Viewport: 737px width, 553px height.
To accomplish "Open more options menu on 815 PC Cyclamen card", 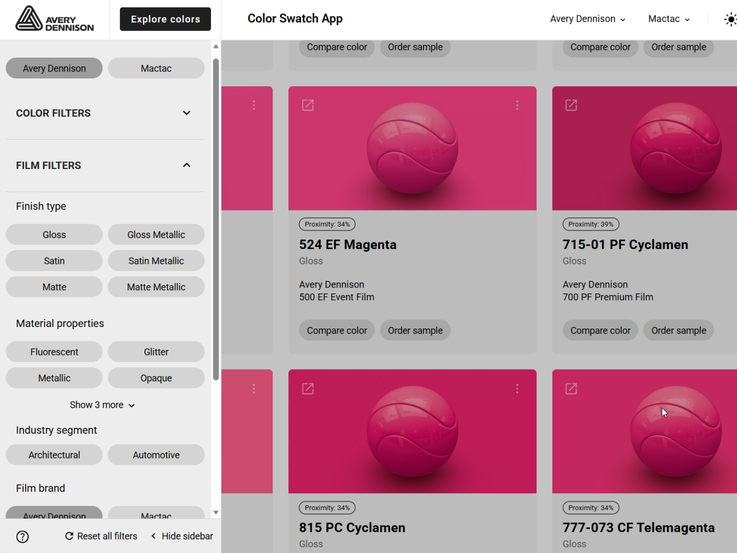I will click(x=517, y=389).
